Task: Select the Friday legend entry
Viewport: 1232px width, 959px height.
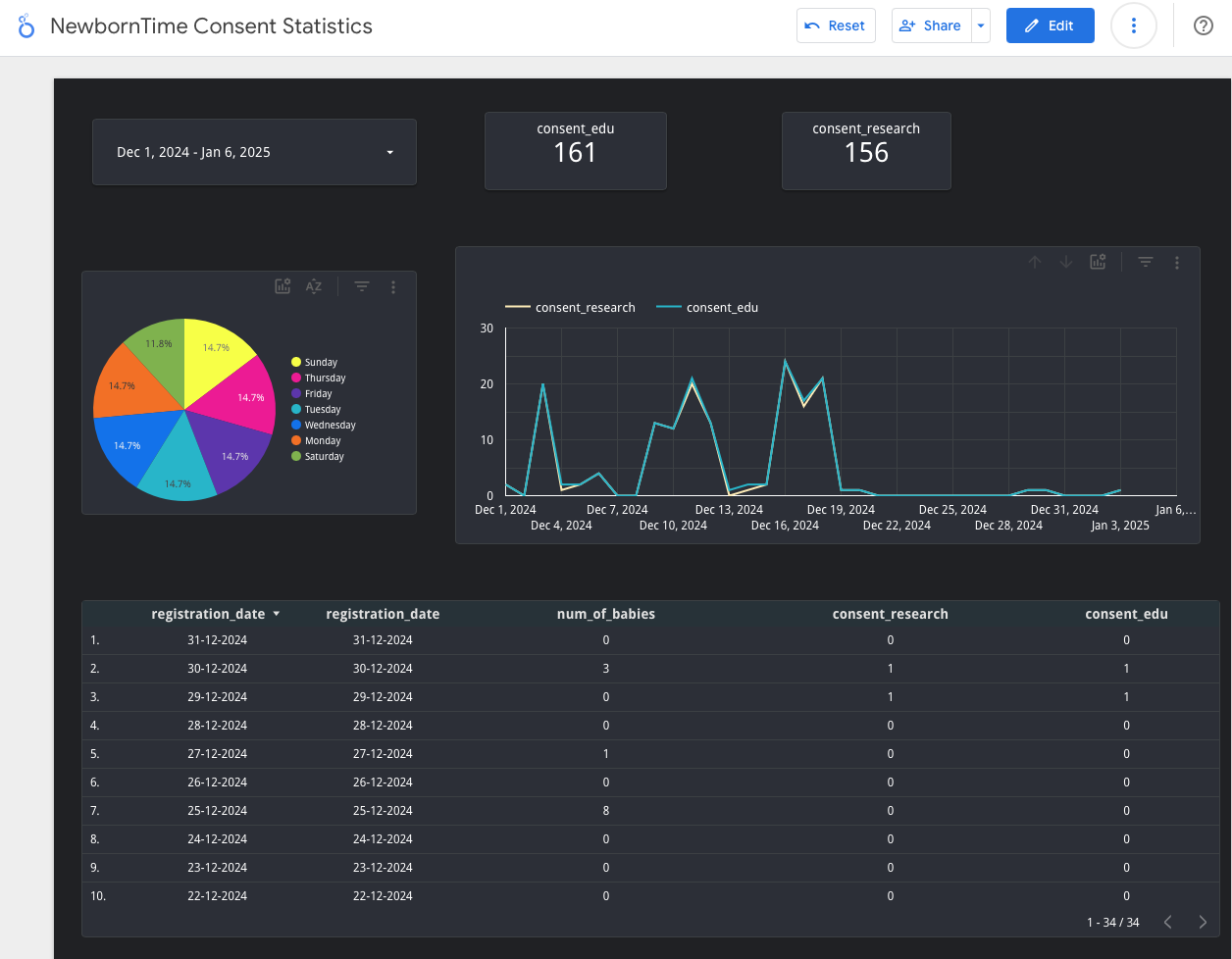Action: click(x=312, y=393)
